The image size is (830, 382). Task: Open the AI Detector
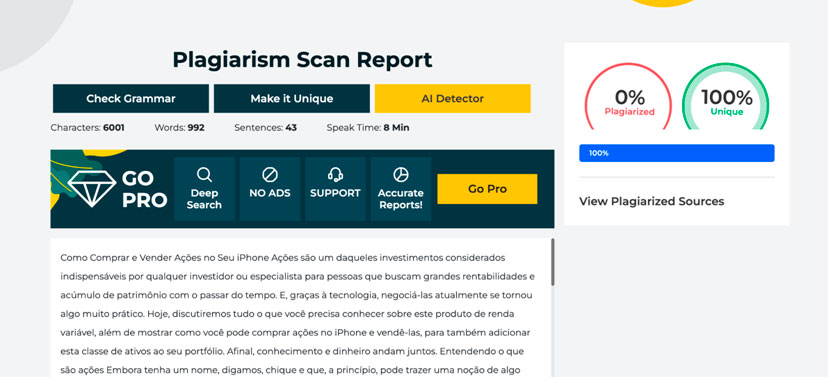point(453,98)
